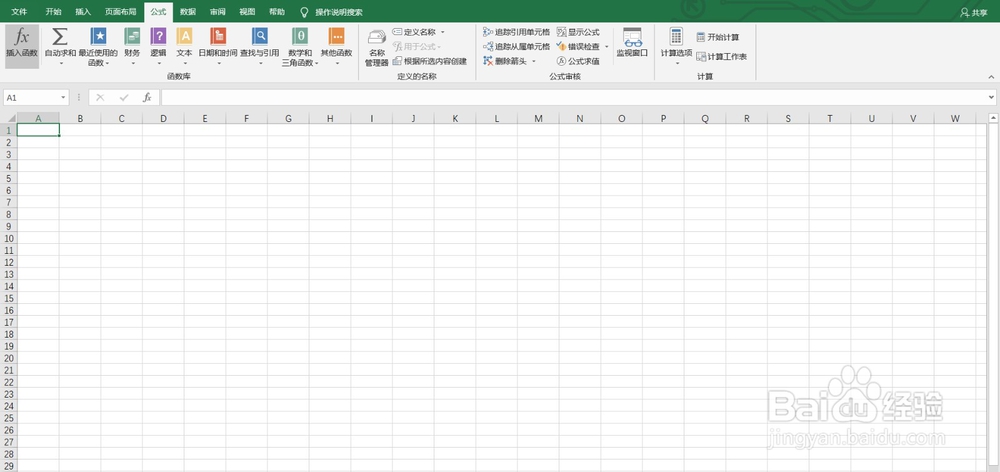Image resolution: width=1000 pixels, height=472 pixels.
Task: Click the Share (共享) button
Action: (973, 12)
